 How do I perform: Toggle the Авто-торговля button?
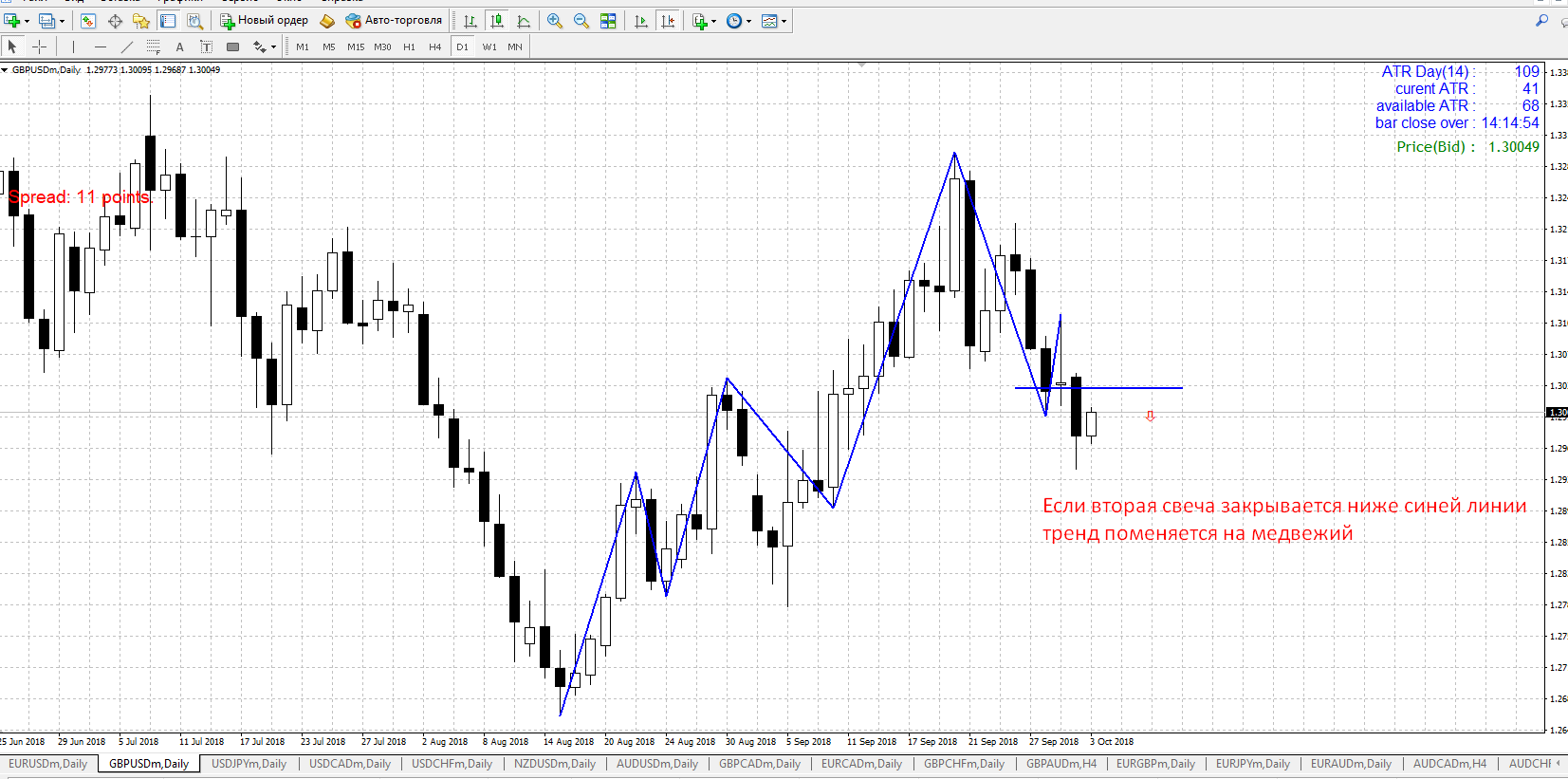point(394,20)
